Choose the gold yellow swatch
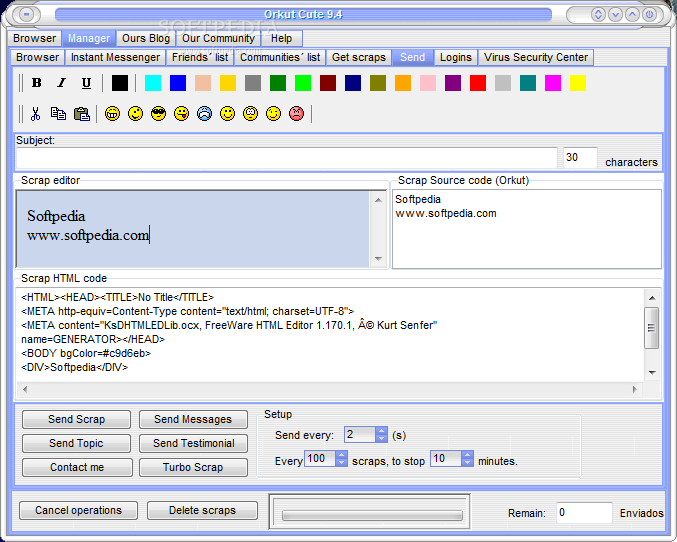The image size is (677, 542). pos(228,83)
